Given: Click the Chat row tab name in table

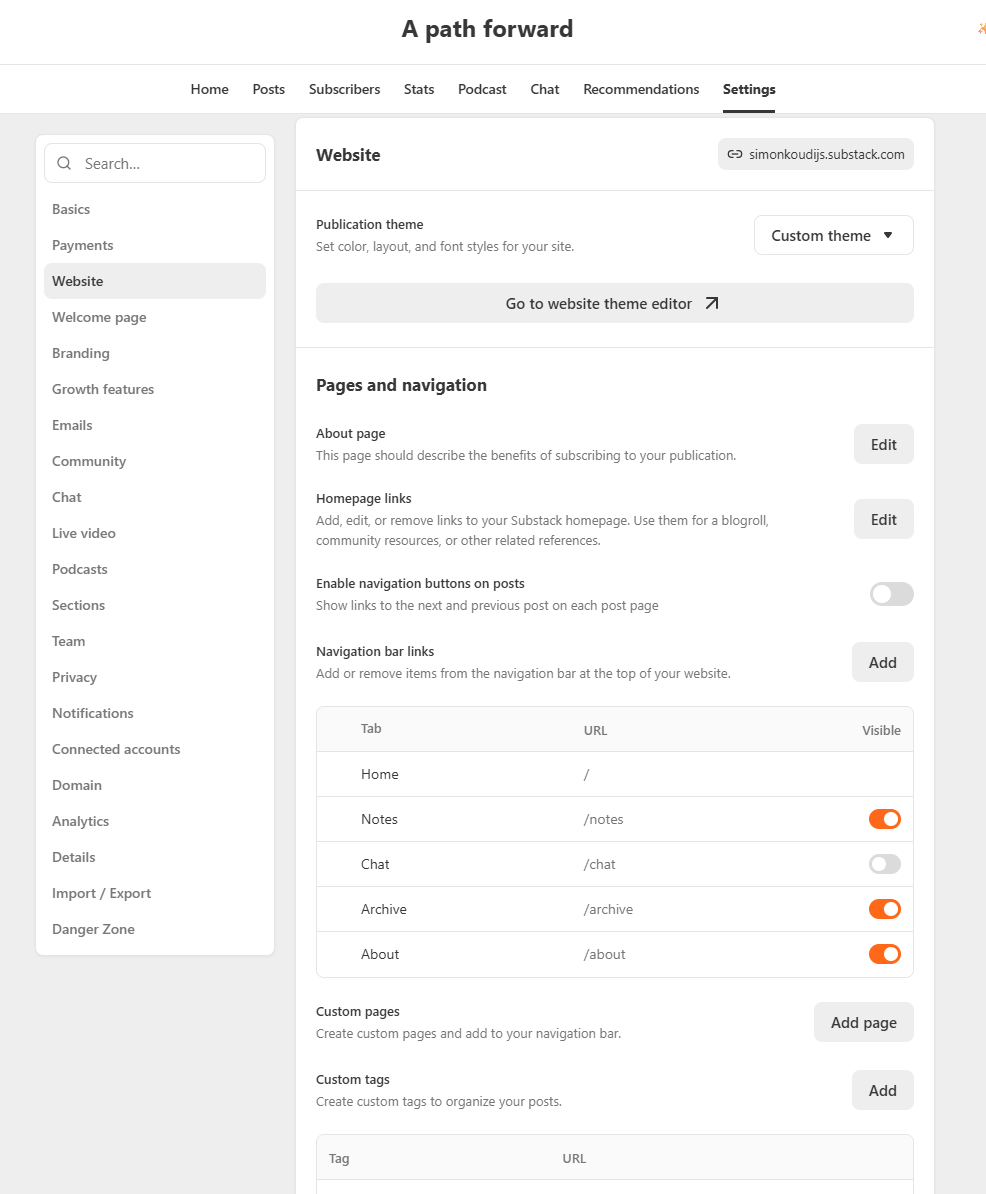Looking at the screenshot, I should (375, 864).
